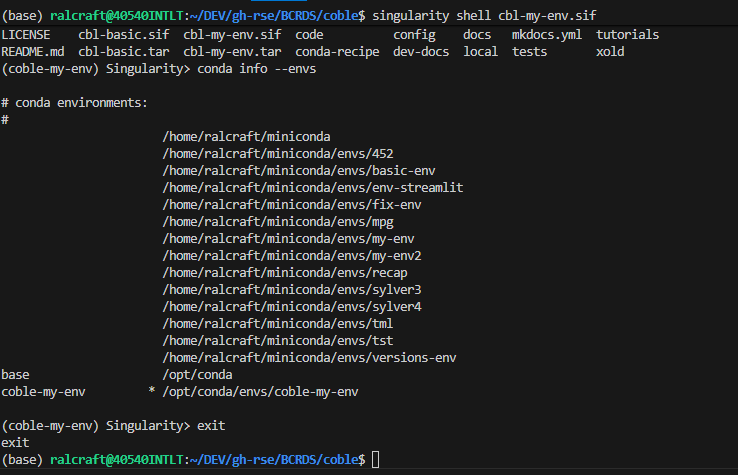Click the README.md file name
Image resolution: width=738 pixels, height=475 pixels.
[33, 52]
